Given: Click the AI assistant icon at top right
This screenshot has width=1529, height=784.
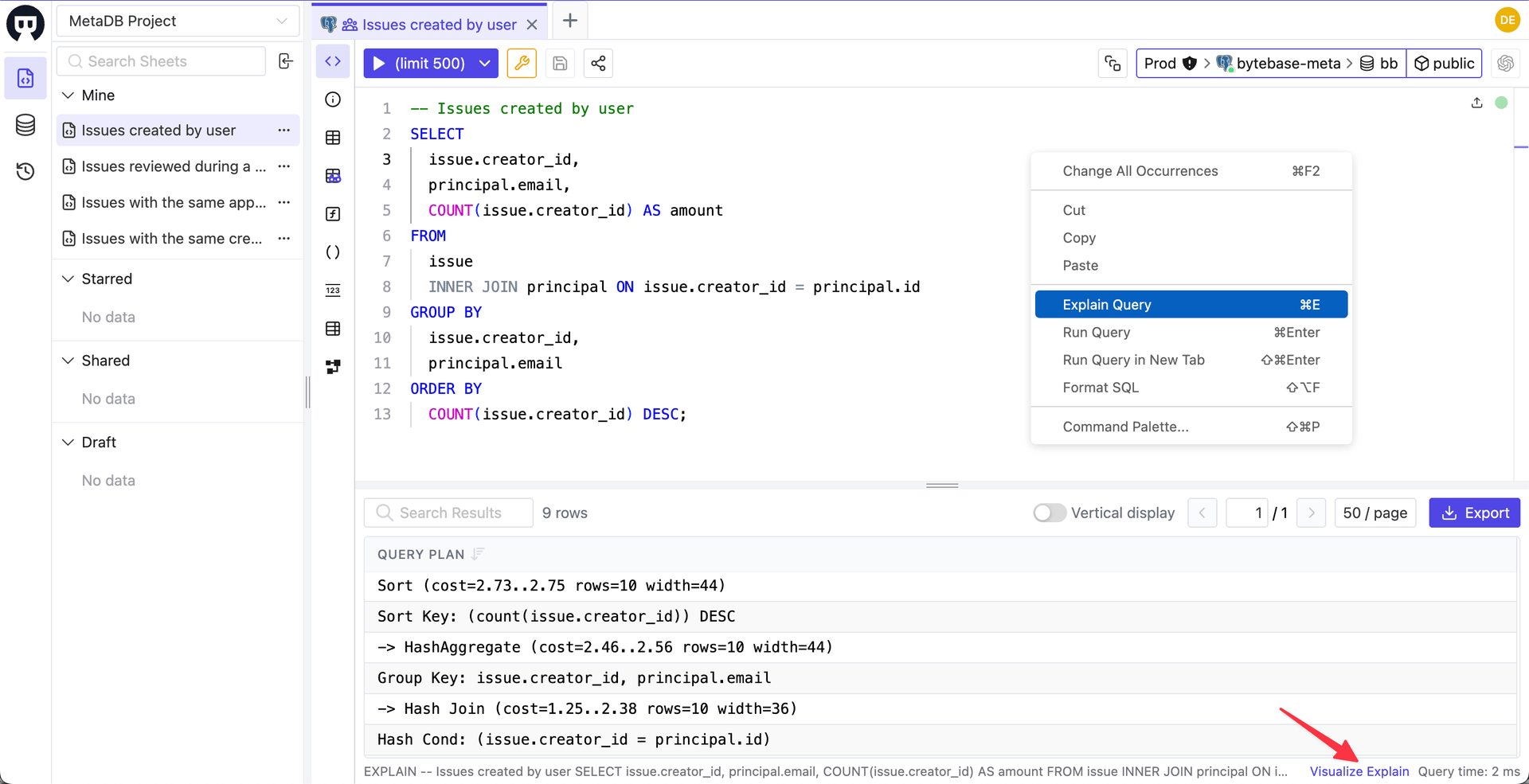Looking at the screenshot, I should (1505, 64).
